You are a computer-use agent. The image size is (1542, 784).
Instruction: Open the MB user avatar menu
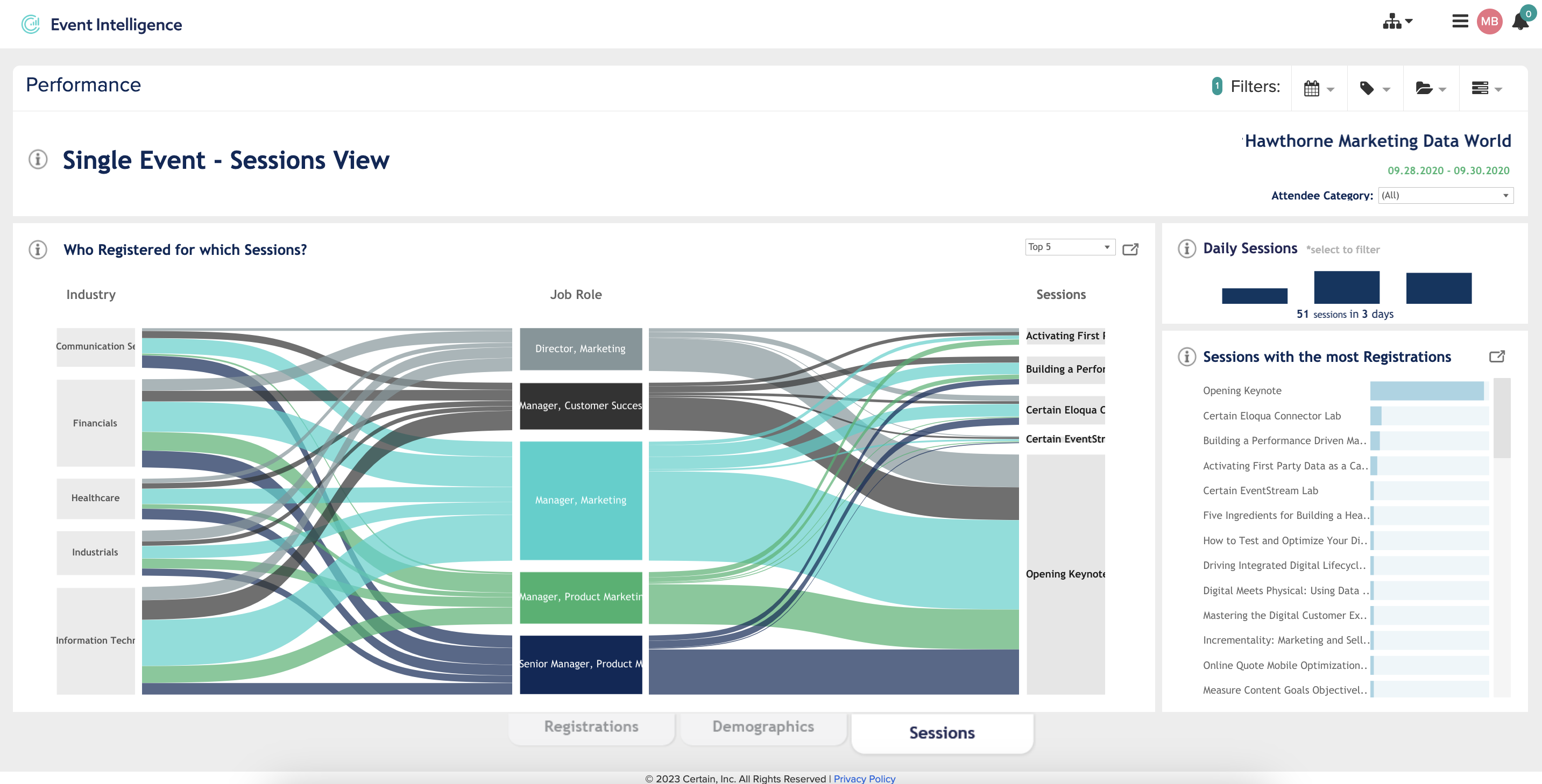click(x=1490, y=22)
